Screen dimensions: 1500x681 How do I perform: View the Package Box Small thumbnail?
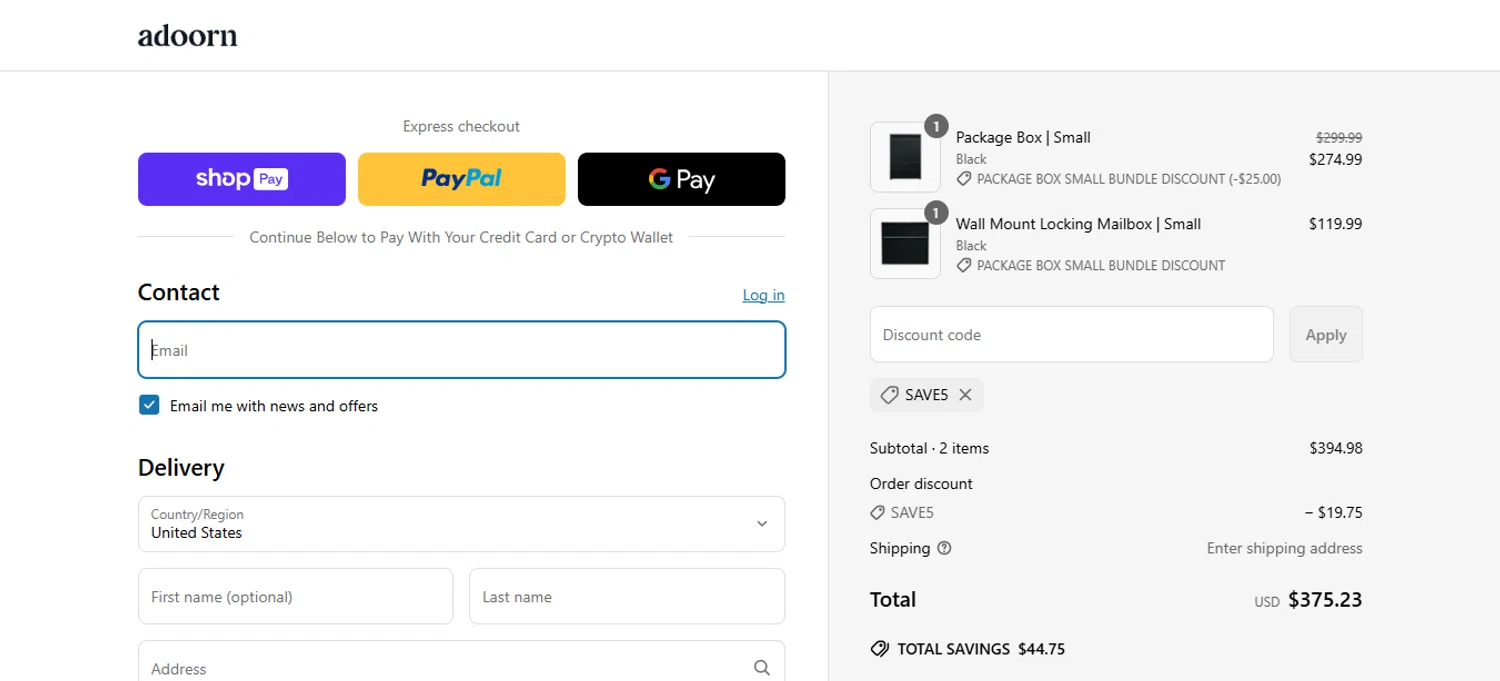pyautogui.click(x=906, y=157)
